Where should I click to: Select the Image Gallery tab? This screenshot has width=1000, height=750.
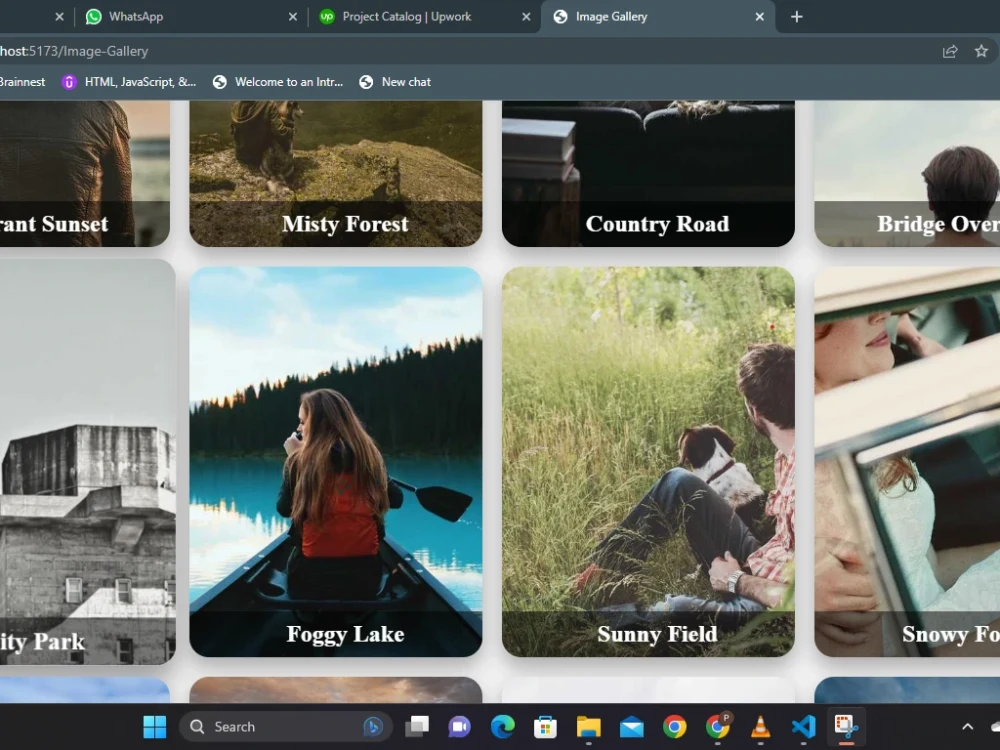click(657, 17)
